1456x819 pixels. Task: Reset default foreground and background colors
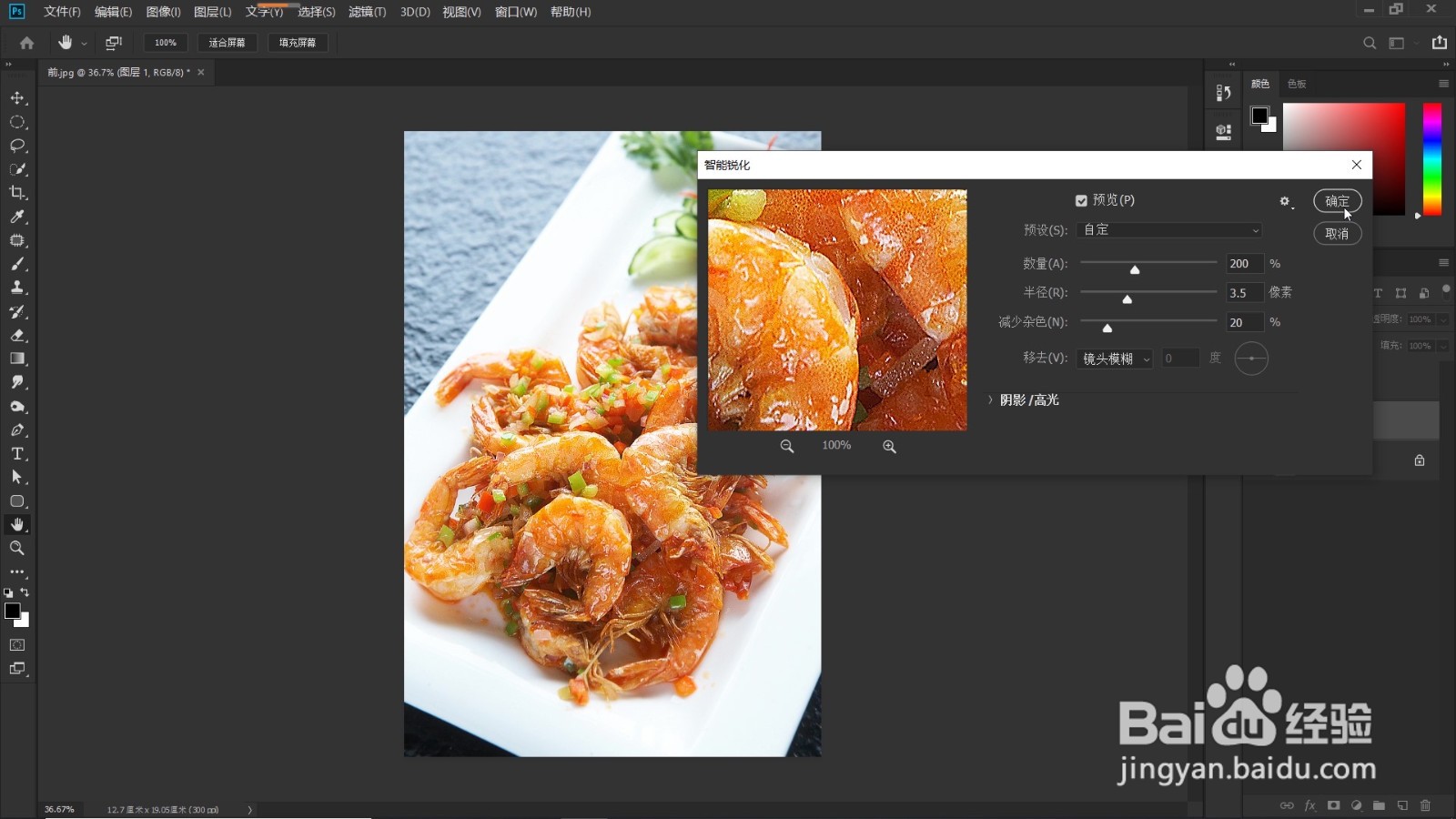point(8,592)
